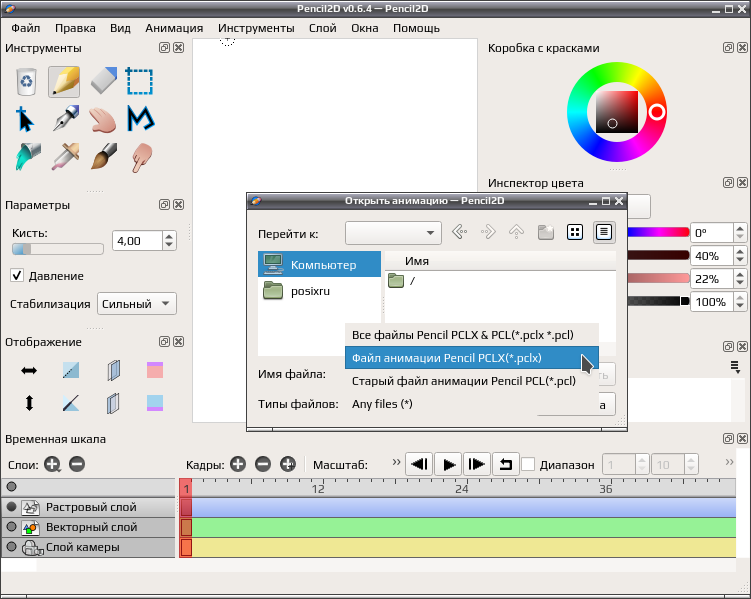Toggle visibility of Векторный слой

(x=11, y=527)
